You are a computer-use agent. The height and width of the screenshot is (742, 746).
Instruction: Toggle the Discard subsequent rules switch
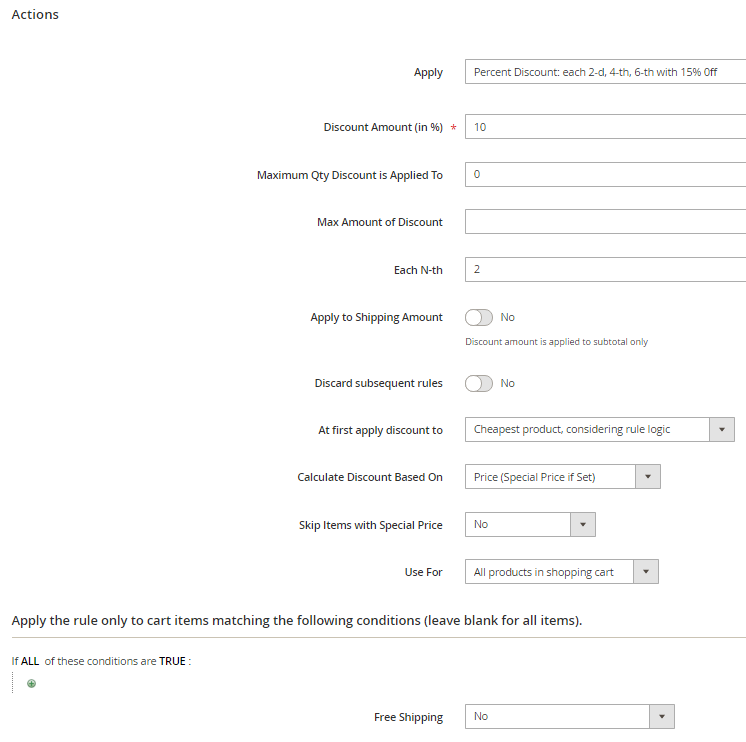479,383
